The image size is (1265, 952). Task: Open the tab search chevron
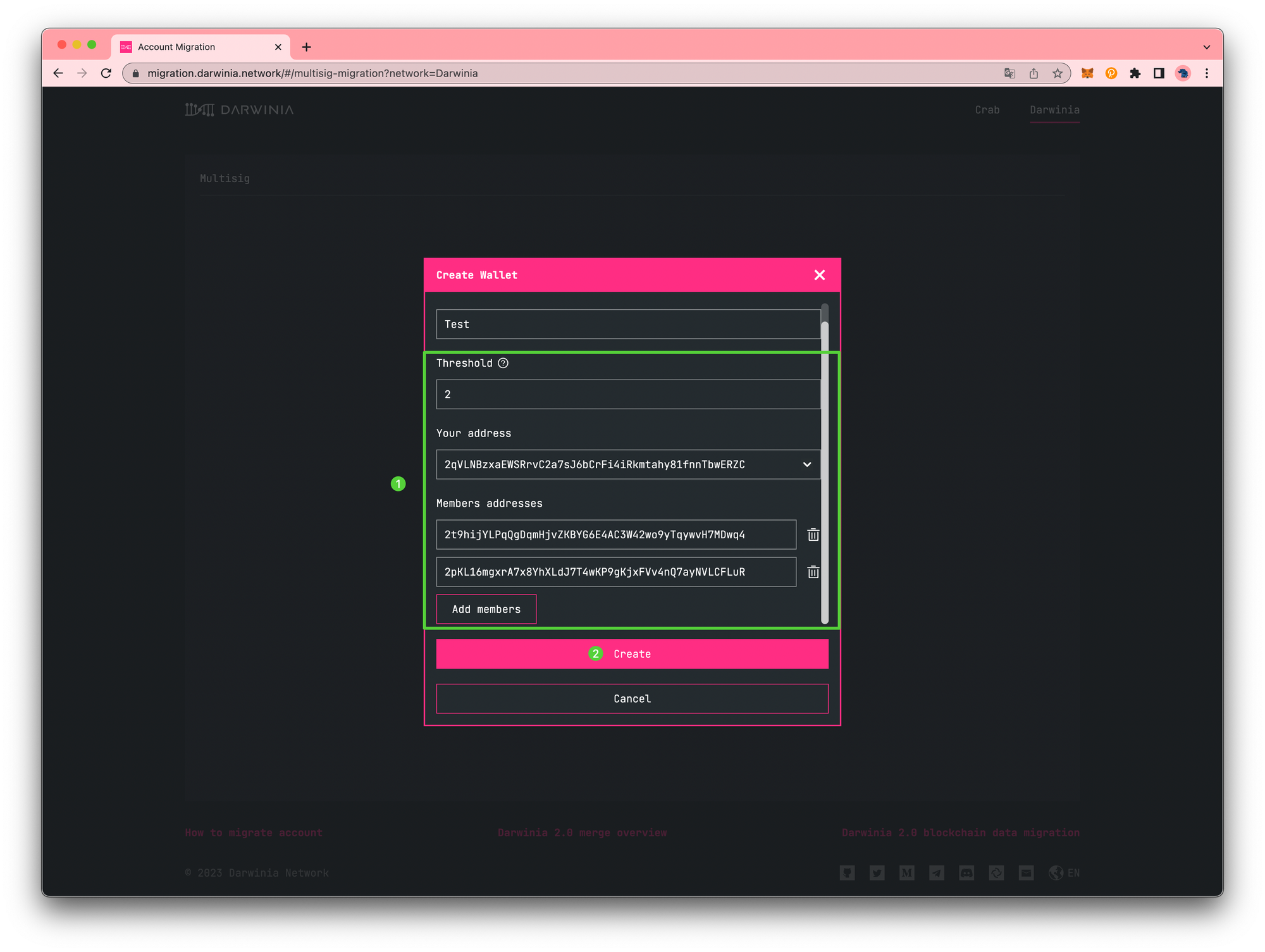coord(1206,47)
